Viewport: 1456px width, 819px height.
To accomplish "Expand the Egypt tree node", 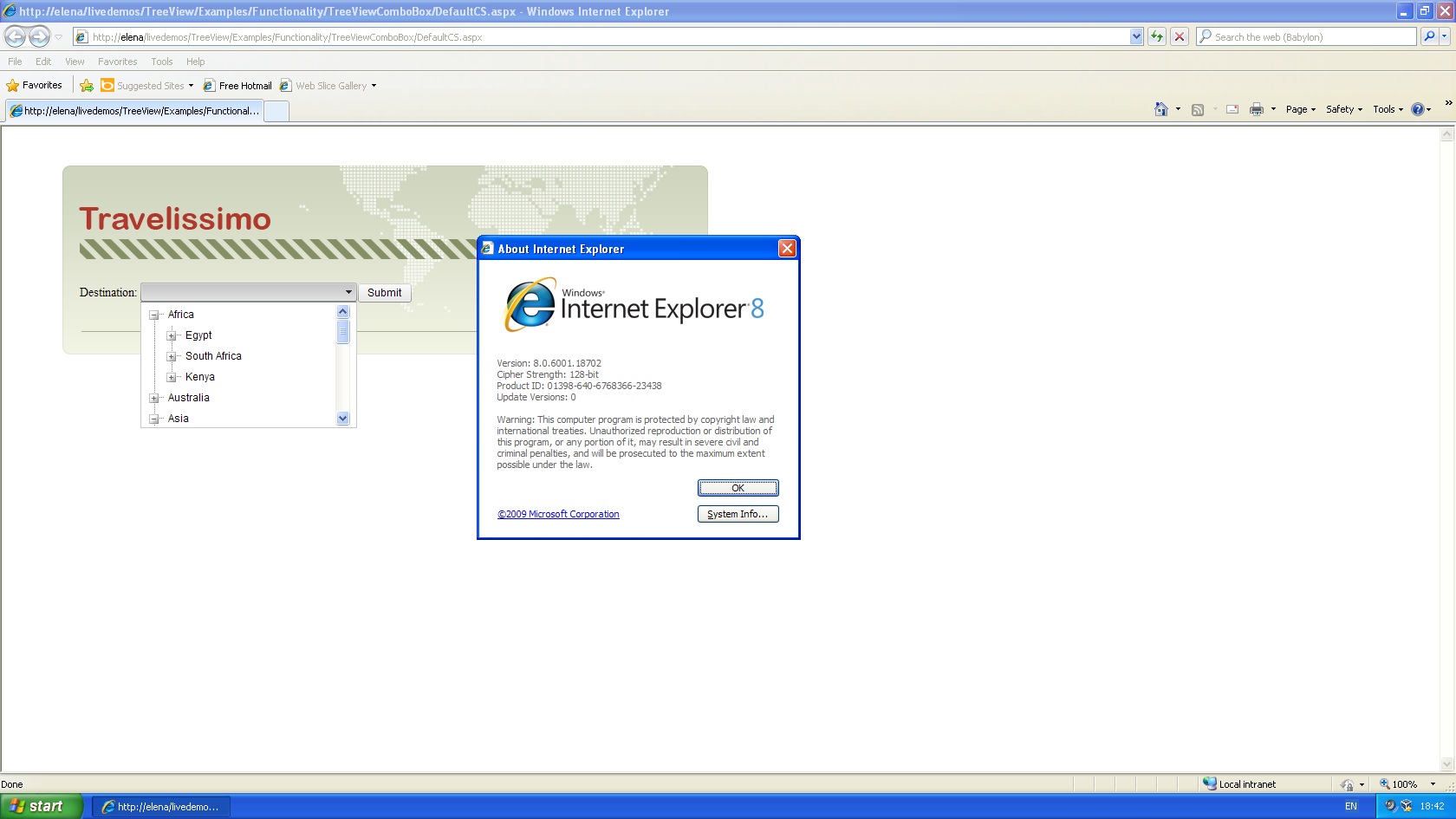I will pos(172,335).
